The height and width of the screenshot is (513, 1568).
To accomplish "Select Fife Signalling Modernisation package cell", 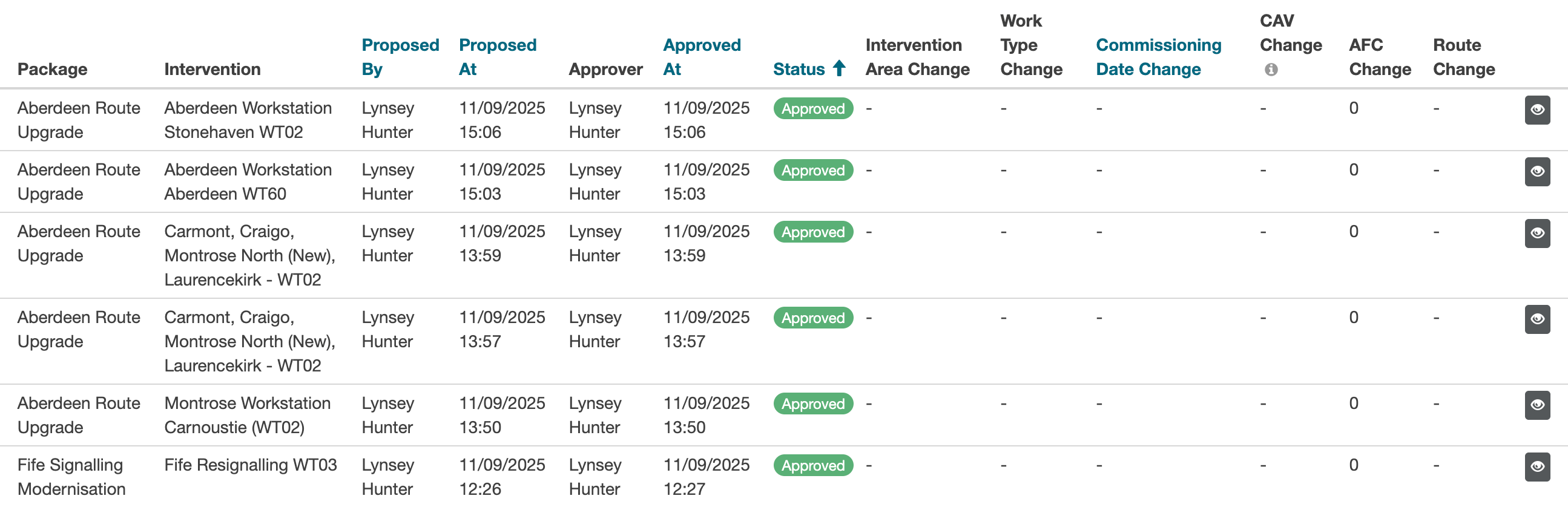I will pyautogui.click(x=71, y=477).
